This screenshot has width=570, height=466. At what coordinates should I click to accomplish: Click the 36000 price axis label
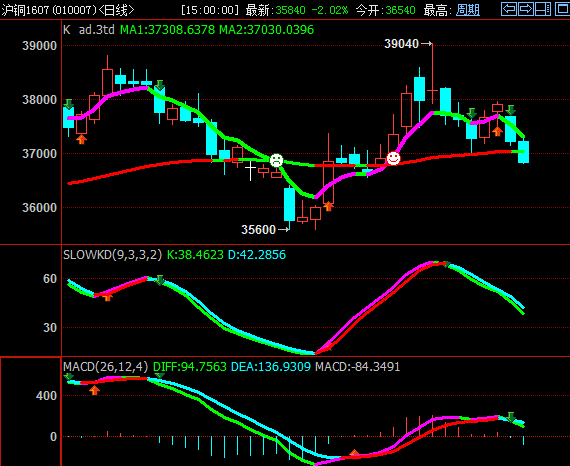(40, 208)
